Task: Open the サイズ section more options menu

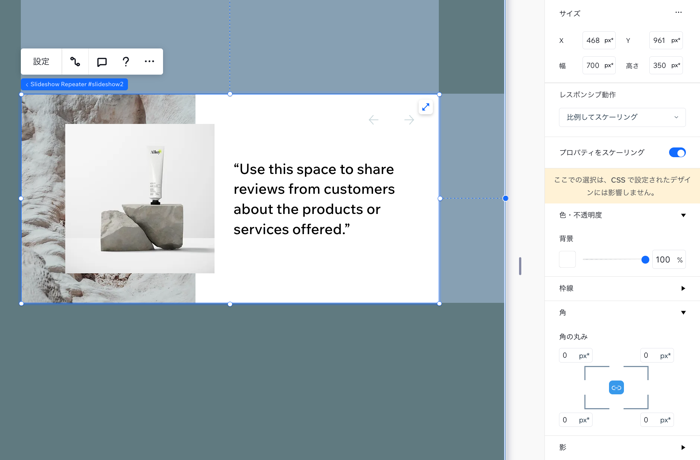Action: (x=678, y=13)
